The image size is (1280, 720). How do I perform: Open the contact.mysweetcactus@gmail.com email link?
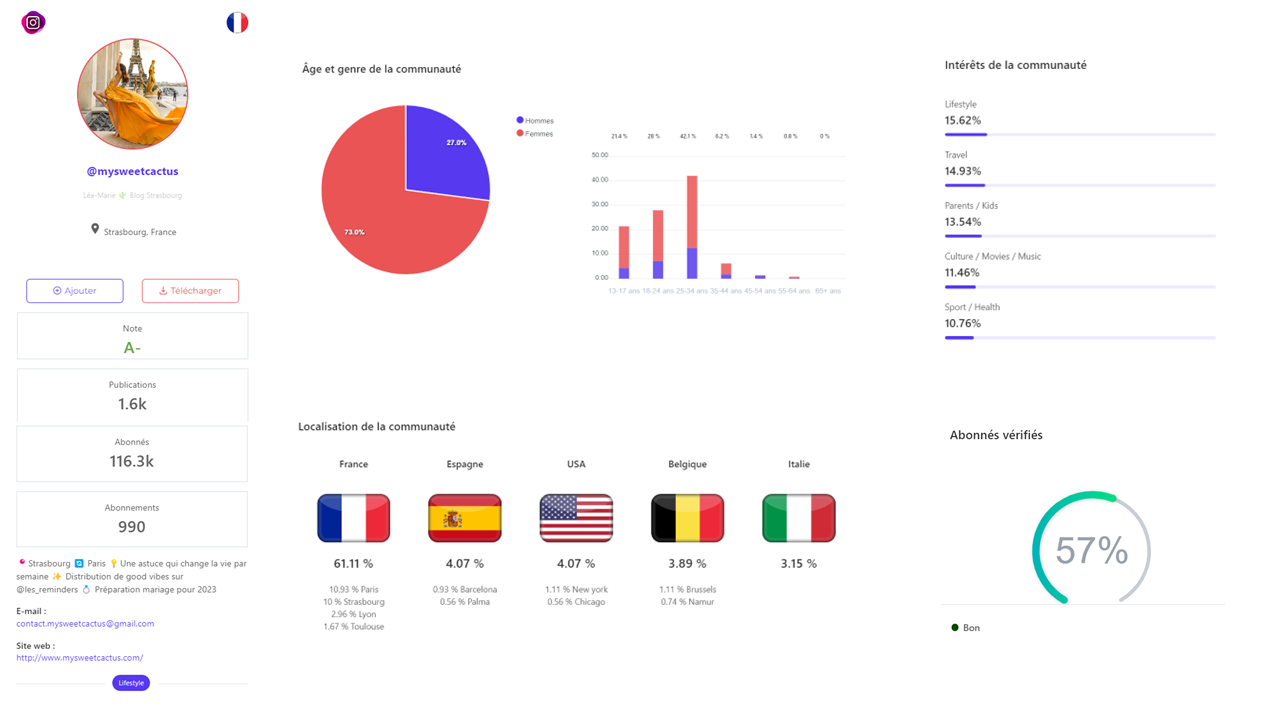[x=85, y=623]
